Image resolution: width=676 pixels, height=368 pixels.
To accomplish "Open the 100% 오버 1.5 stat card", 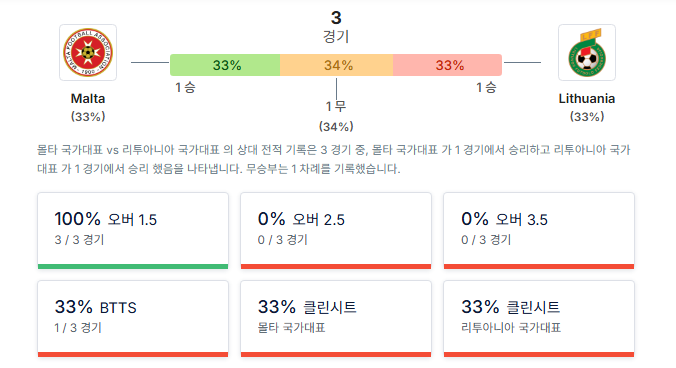I will tap(133, 231).
